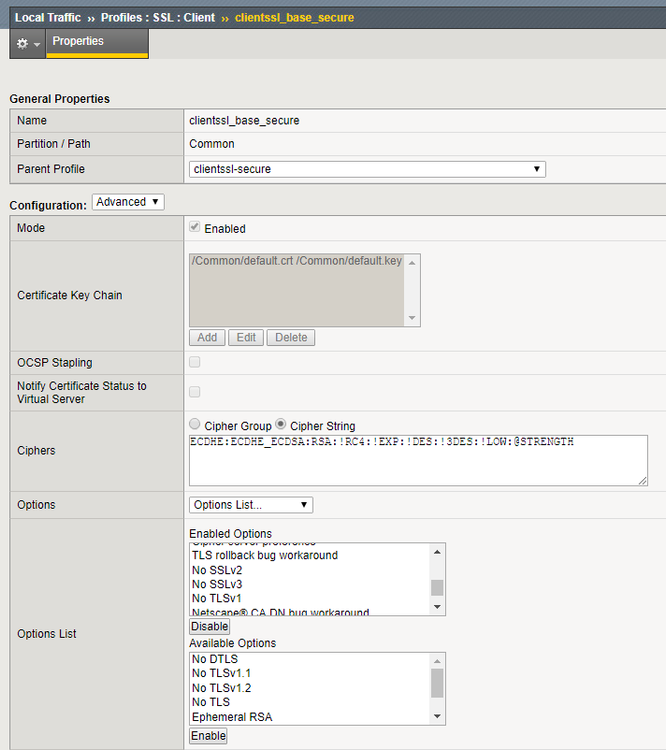The height and width of the screenshot is (750, 666).
Task: Toggle the Mode Enabled checkbox
Action: (195, 228)
